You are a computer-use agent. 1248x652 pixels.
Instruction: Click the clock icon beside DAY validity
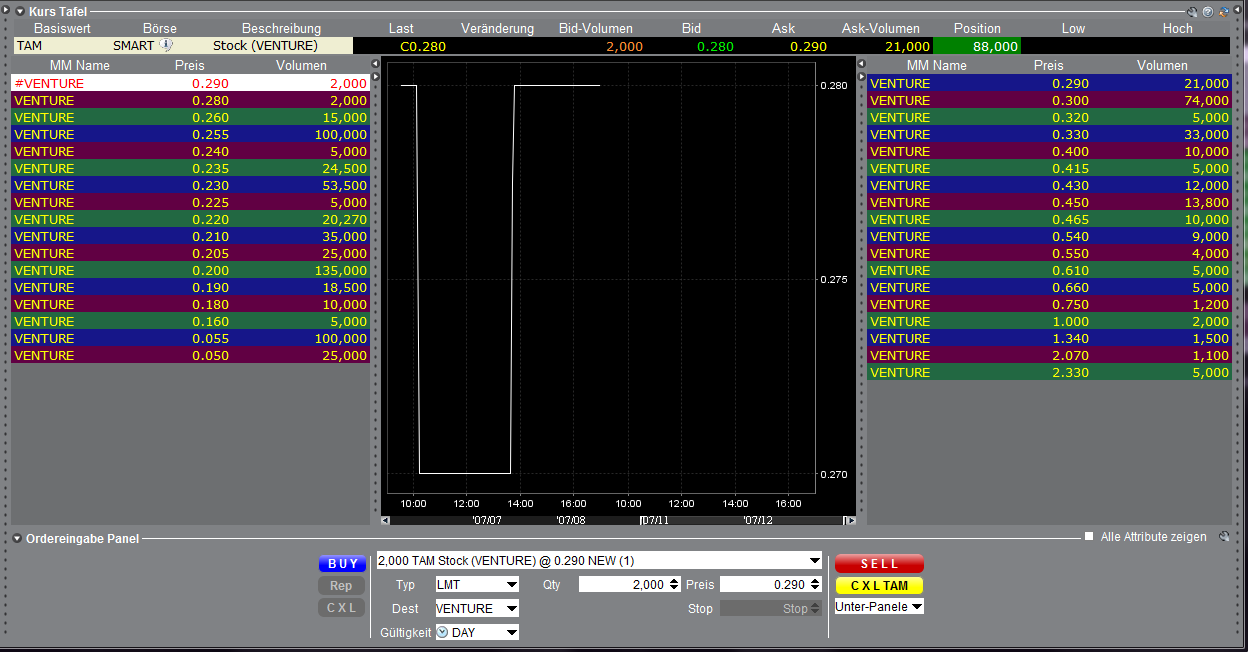(442, 632)
